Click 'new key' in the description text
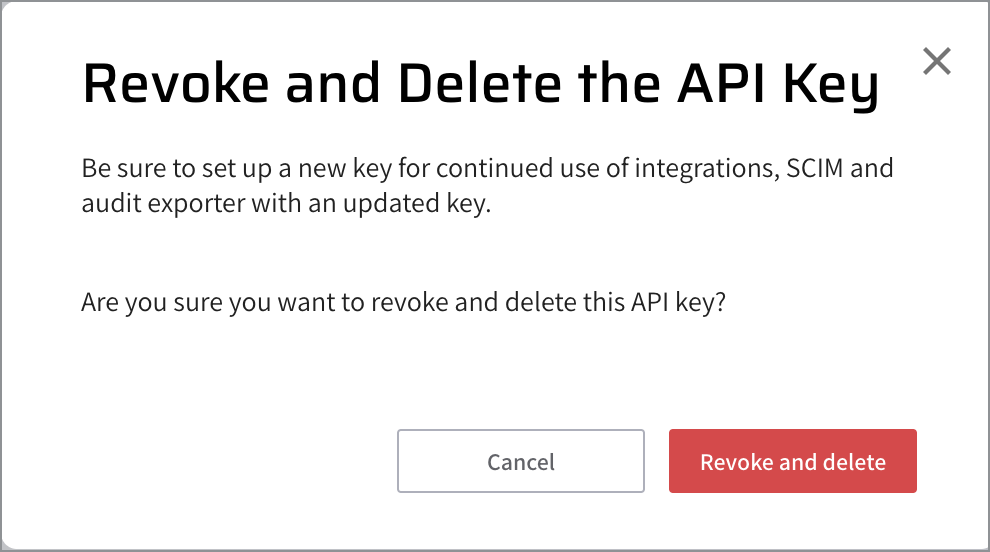This screenshot has width=990, height=552. 332,167
